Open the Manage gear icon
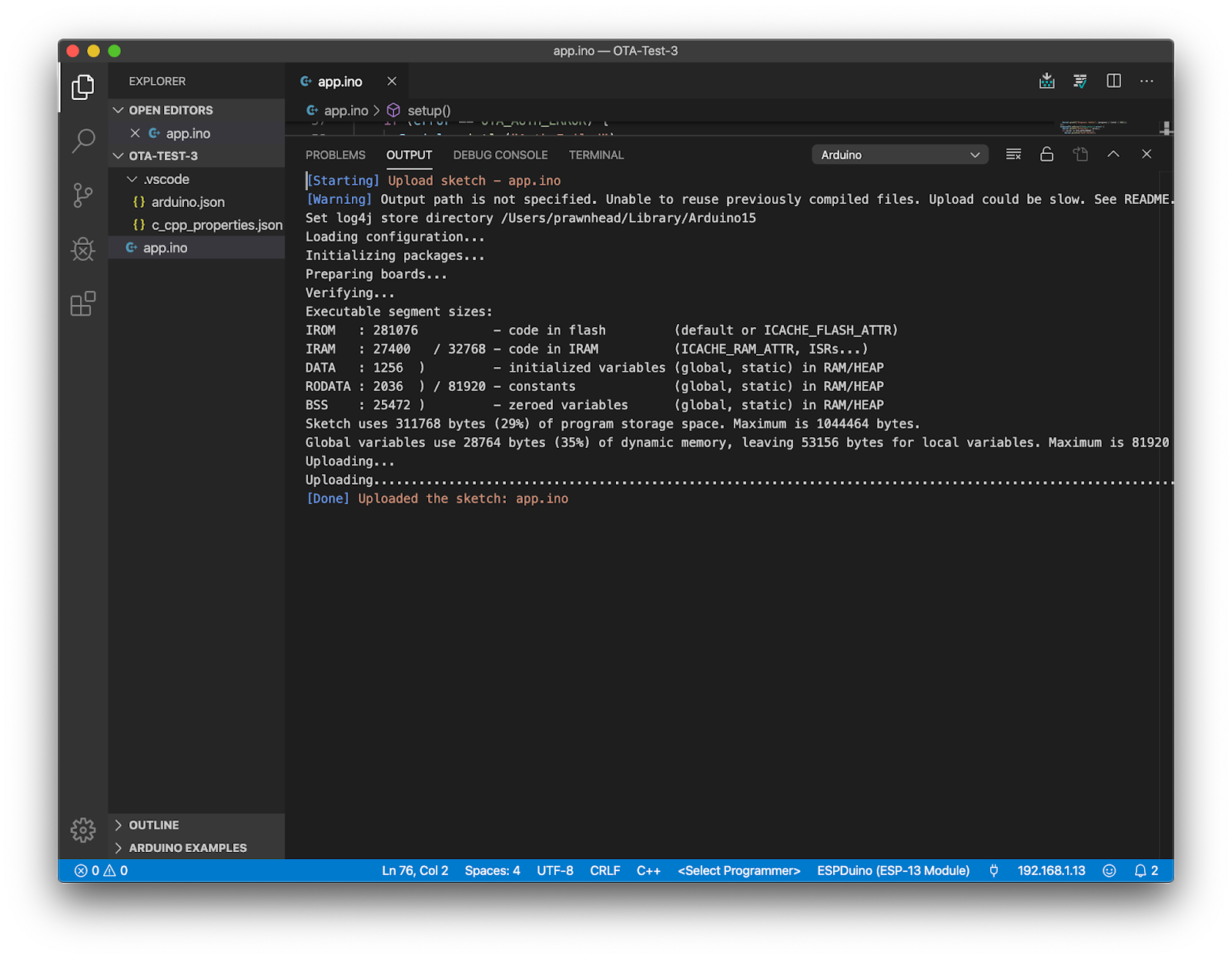The width and height of the screenshot is (1232, 959). point(82,830)
